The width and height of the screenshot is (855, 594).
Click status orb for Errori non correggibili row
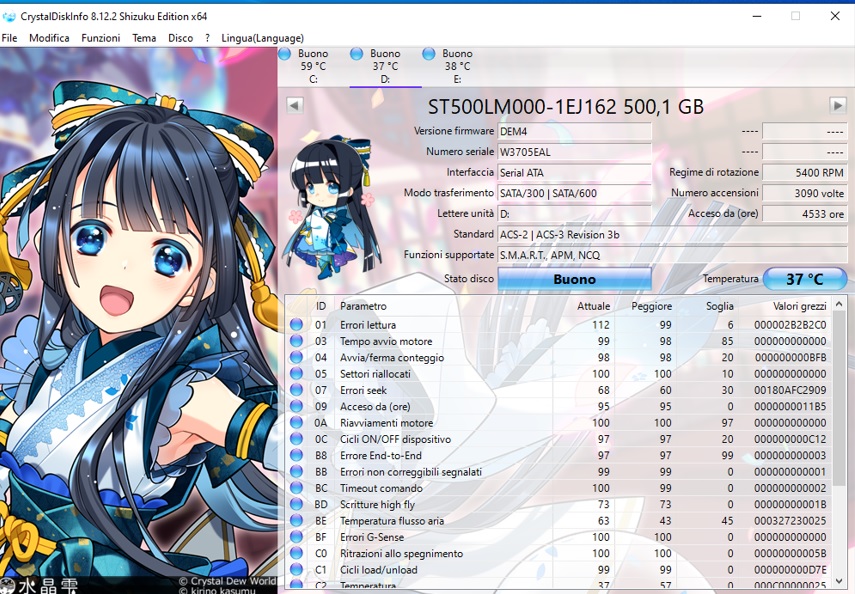[296, 472]
